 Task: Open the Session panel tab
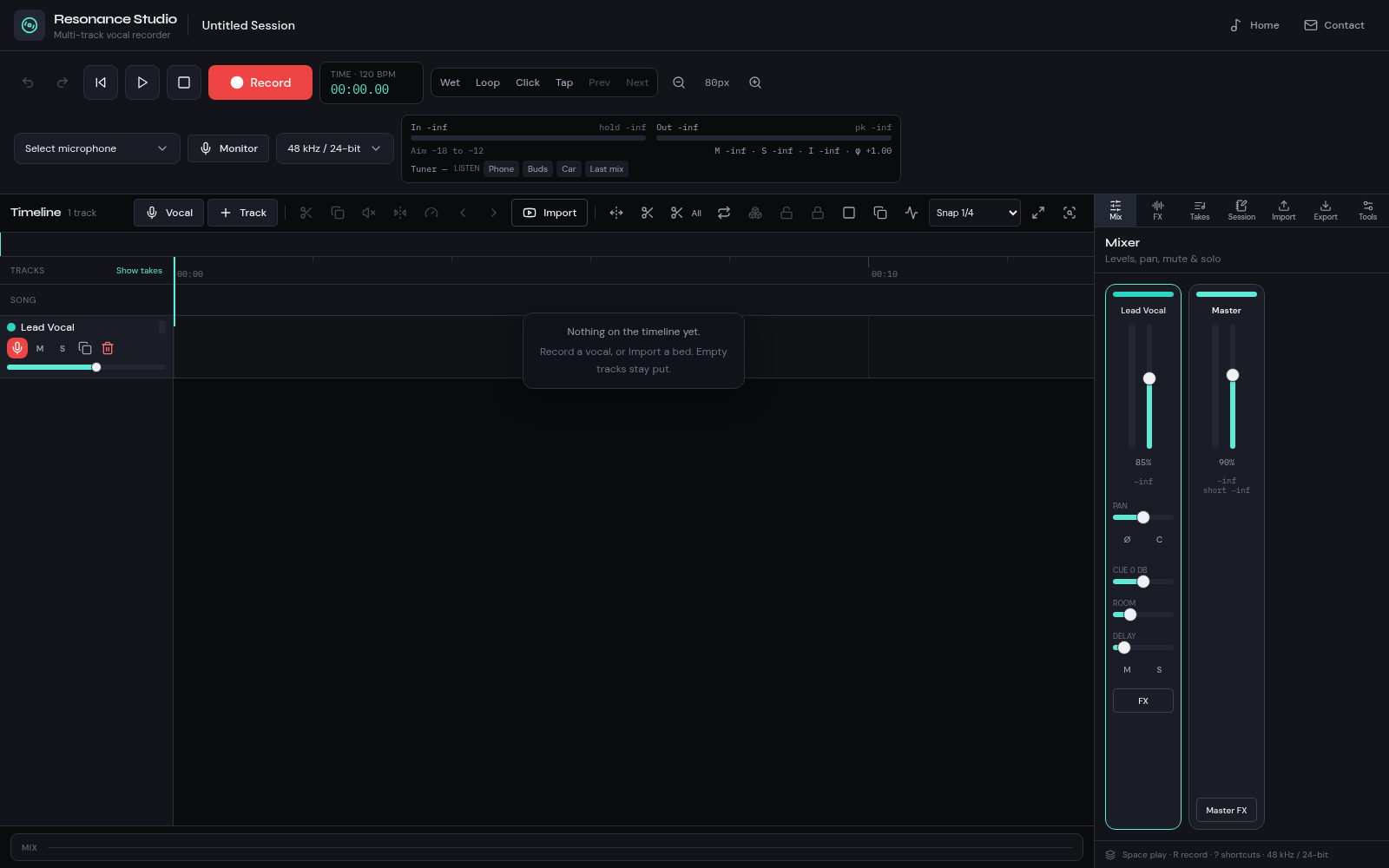tap(1241, 210)
